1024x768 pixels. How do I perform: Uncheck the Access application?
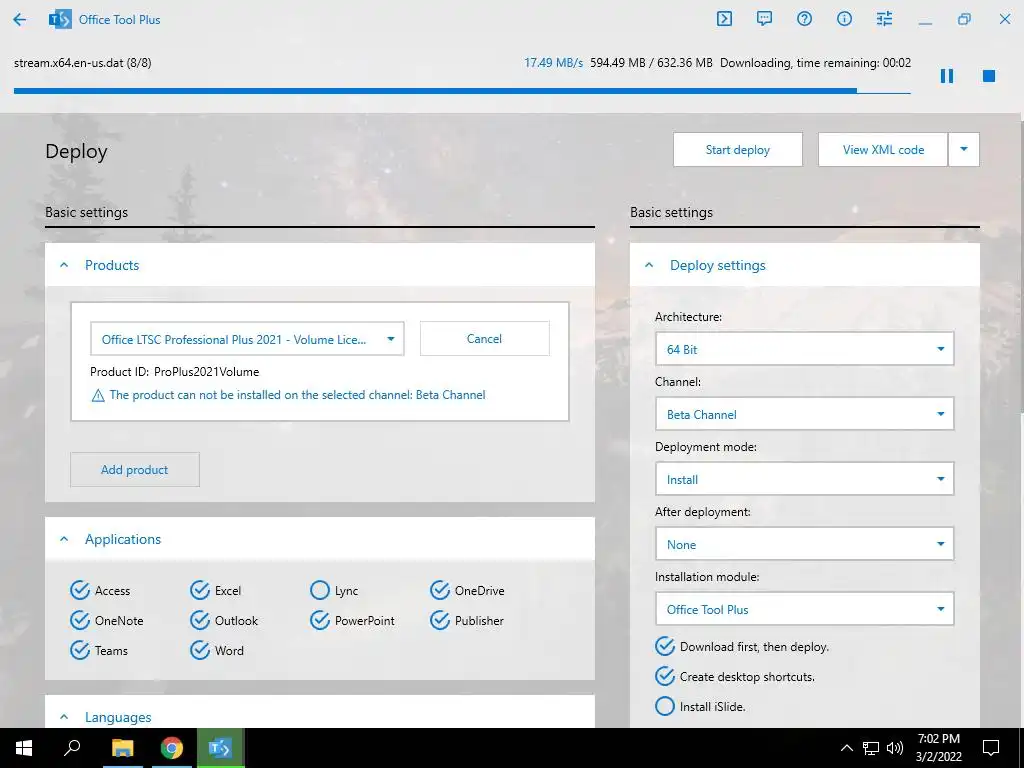pos(80,590)
